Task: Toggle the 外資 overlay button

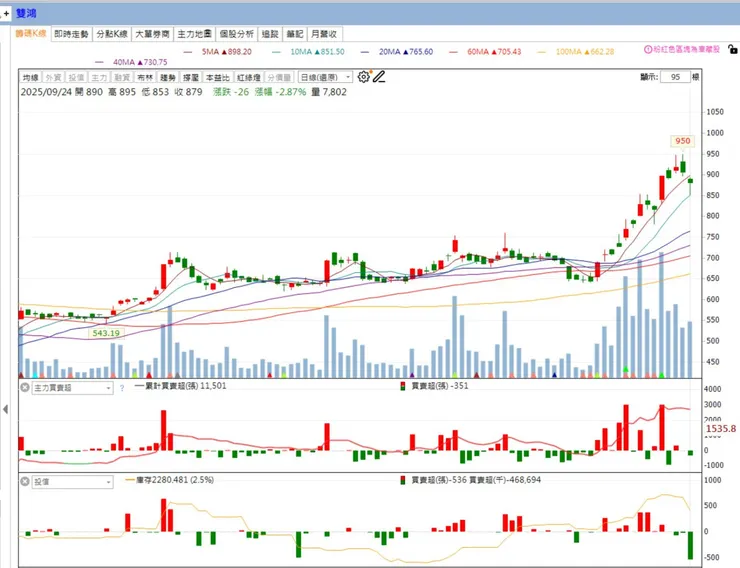Action: 53,77
